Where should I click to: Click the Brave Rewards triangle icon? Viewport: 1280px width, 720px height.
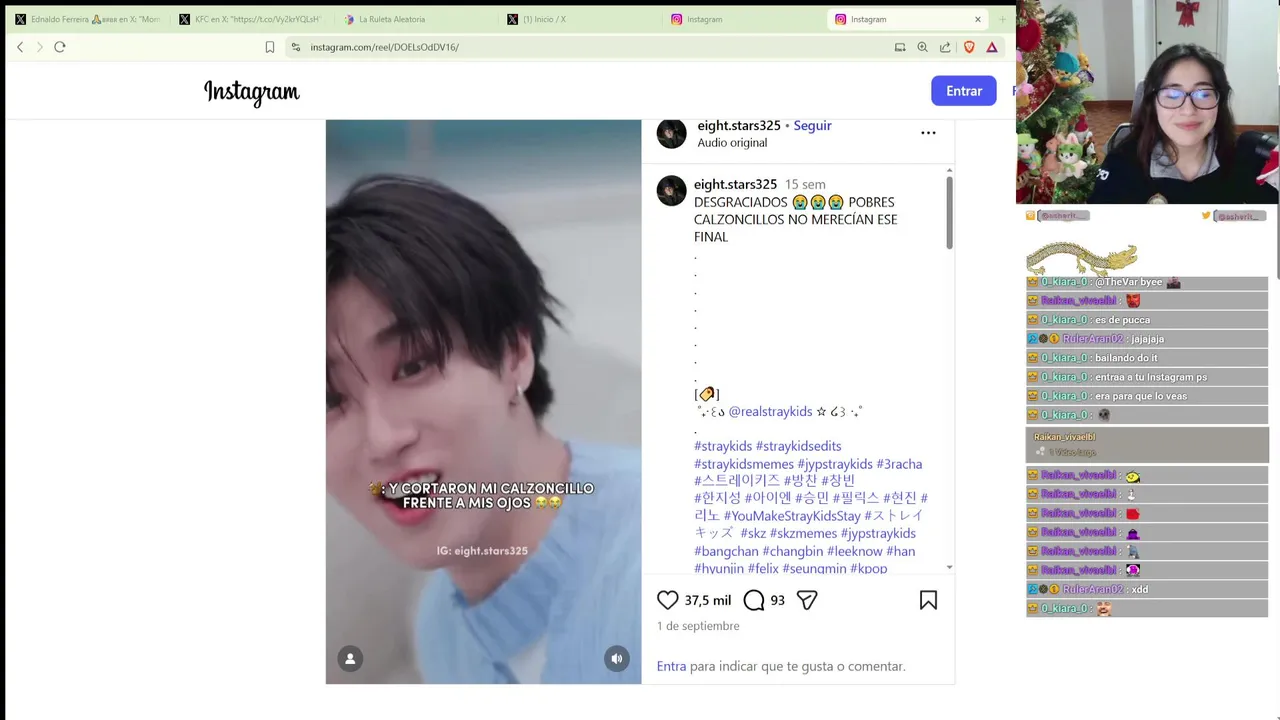point(992,47)
